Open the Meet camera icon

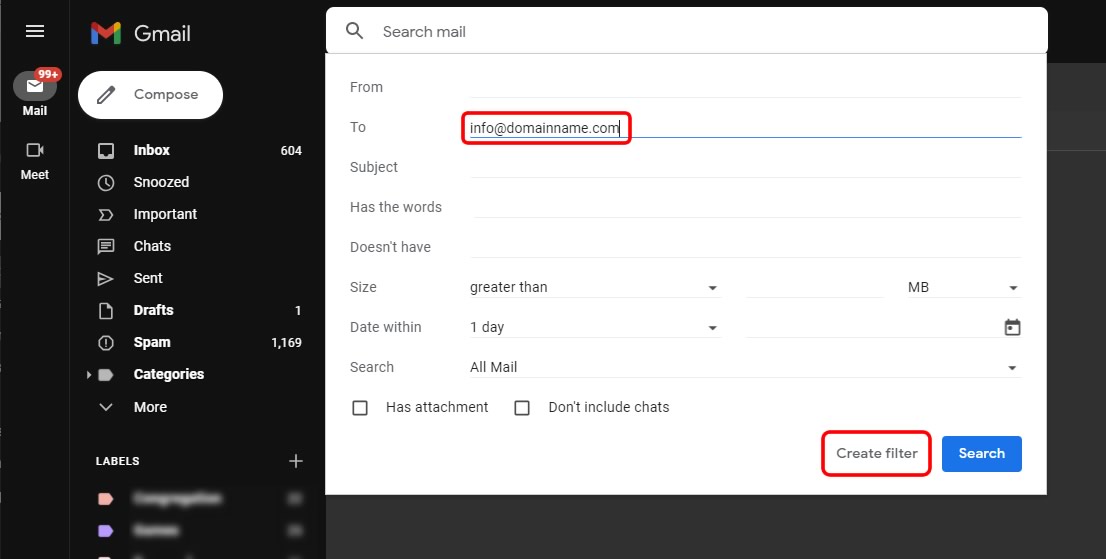click(35, 150)
